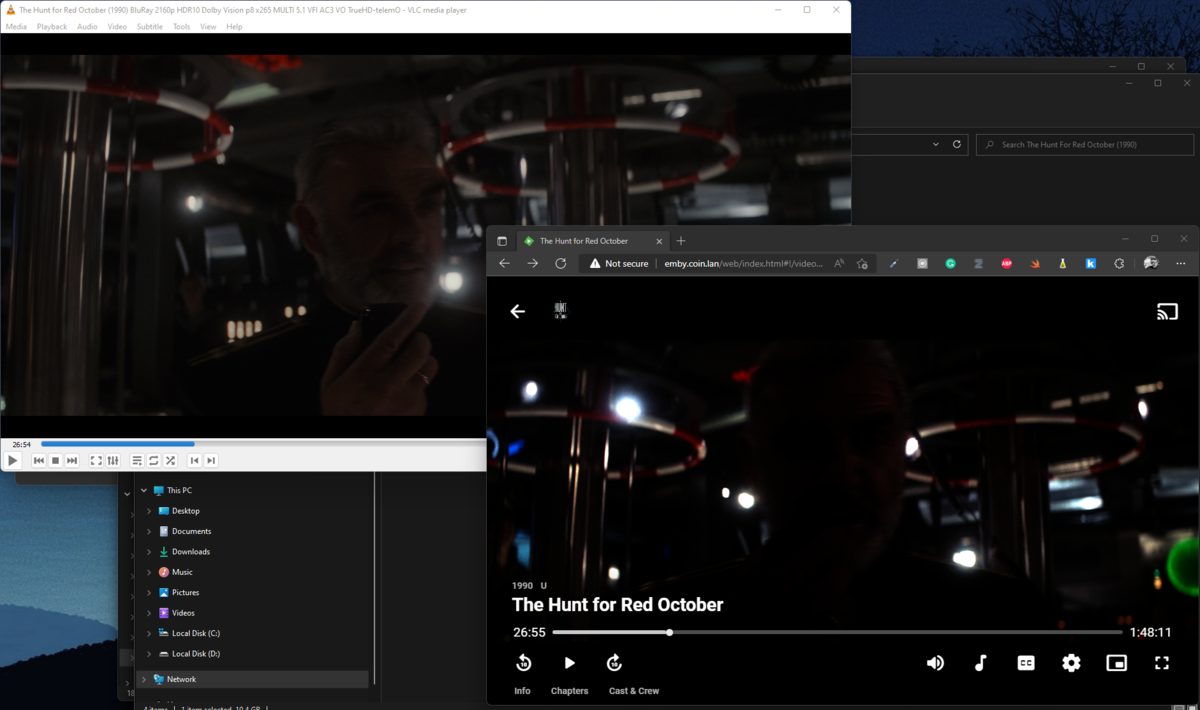Enable picture-in-picture in Emby player
The width and height of the screenshot is (1200, 710).
(x=1116, y=662)
